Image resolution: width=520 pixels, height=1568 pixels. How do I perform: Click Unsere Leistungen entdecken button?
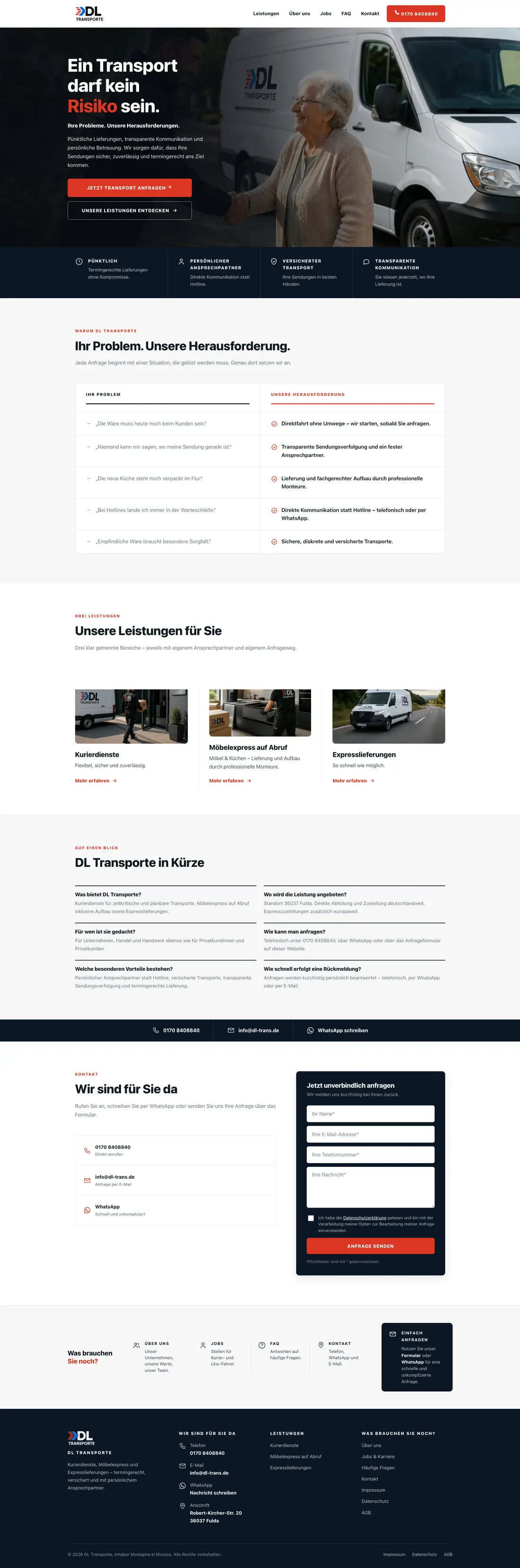click(x=130, y=211)
